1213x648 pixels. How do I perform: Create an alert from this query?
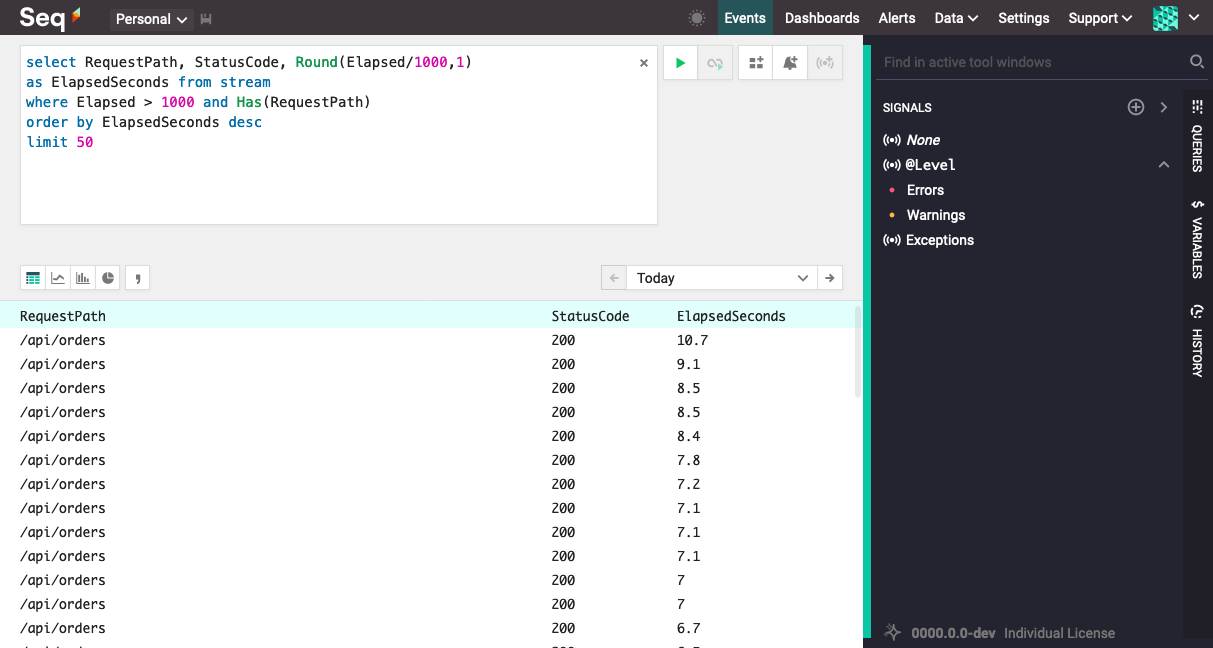coord(790,63)
